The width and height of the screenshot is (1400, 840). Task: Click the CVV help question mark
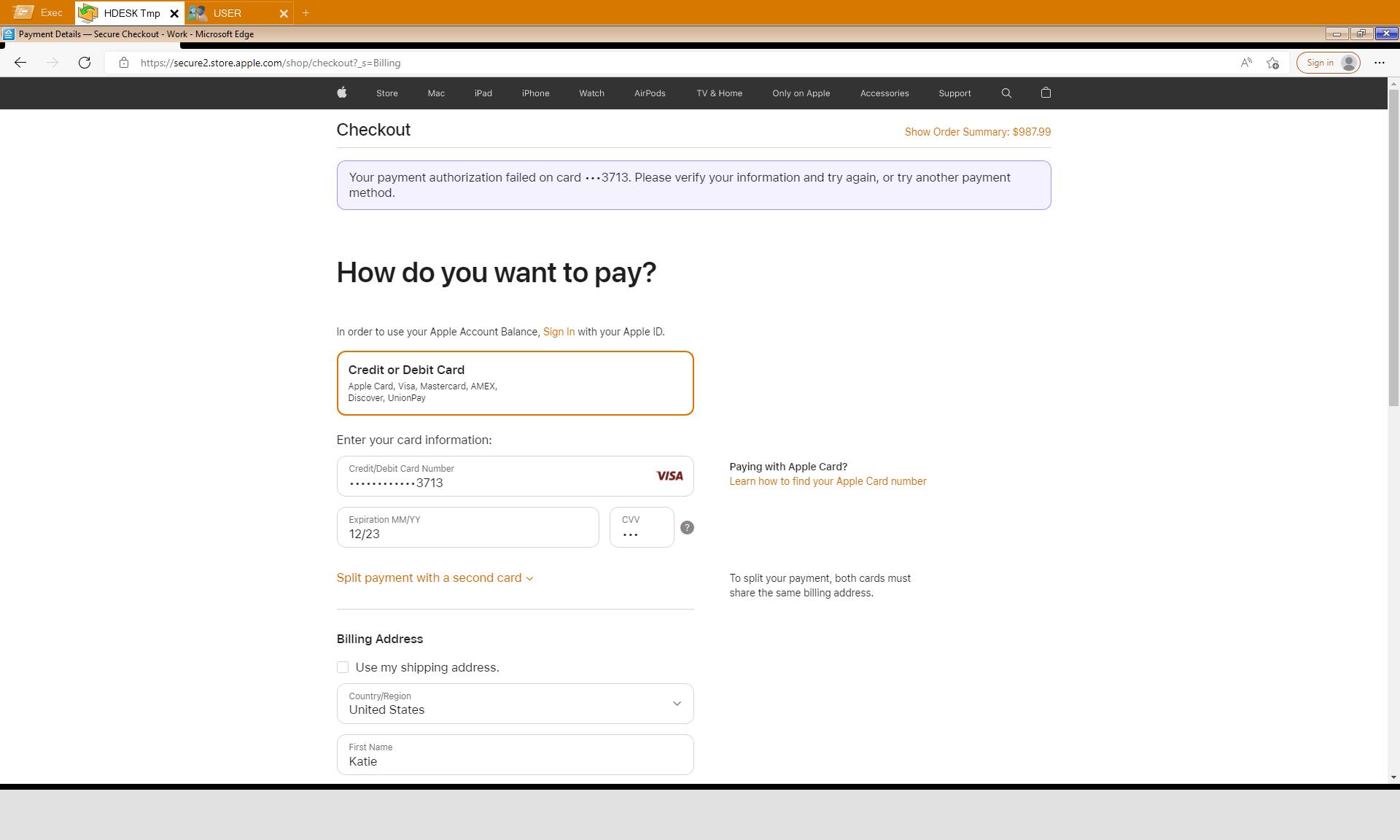click(x=687, y=527)
